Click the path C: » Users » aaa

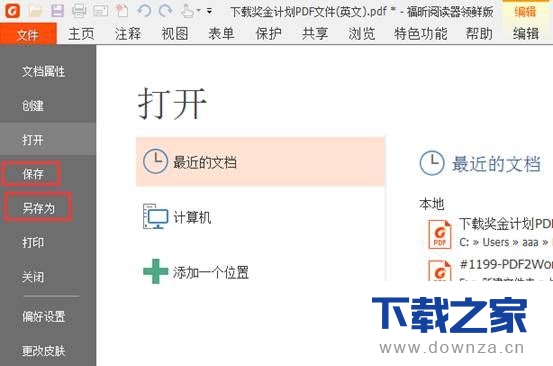tap(499, 242)
